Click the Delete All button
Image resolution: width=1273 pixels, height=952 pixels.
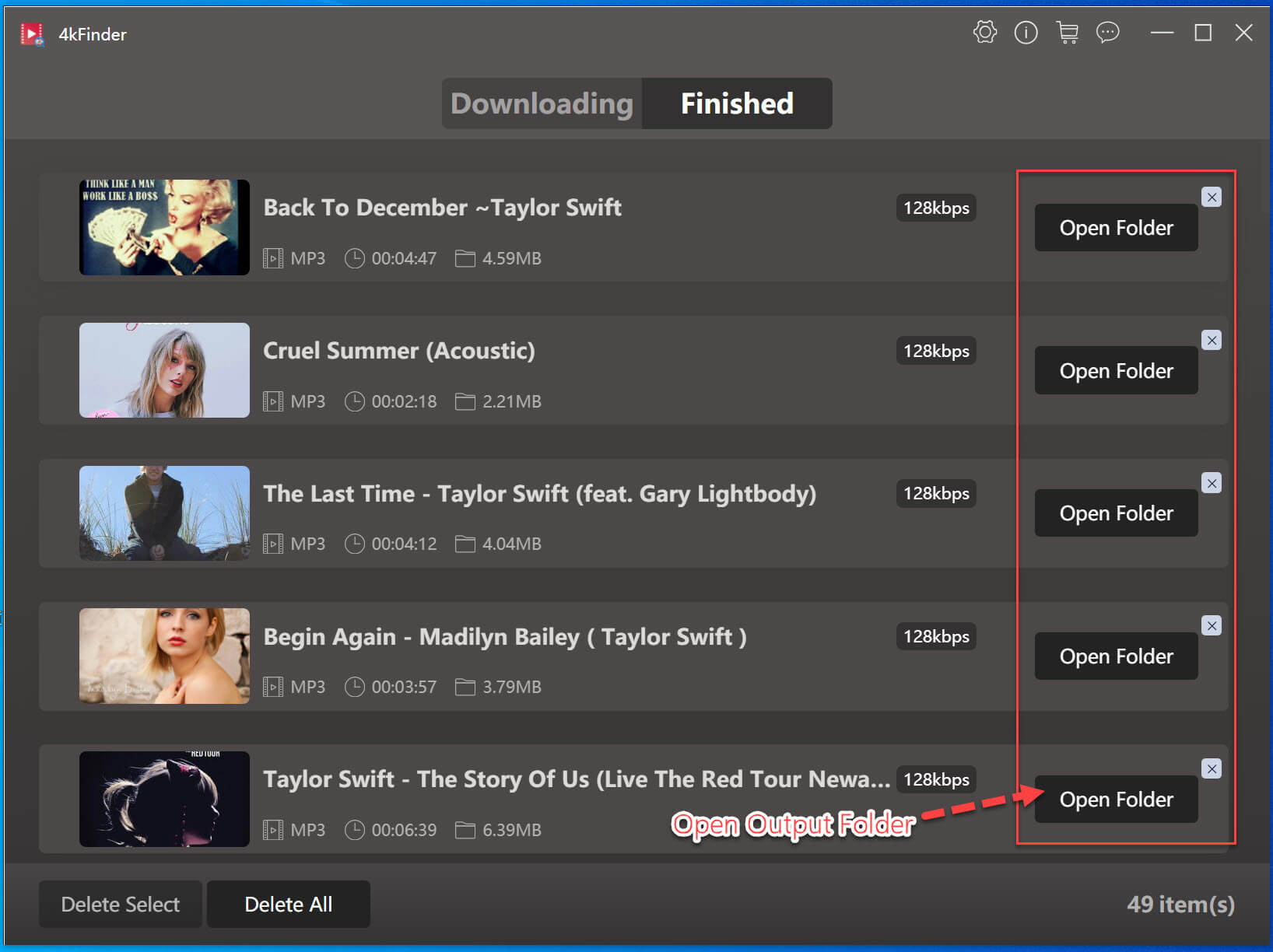[288, 904]
